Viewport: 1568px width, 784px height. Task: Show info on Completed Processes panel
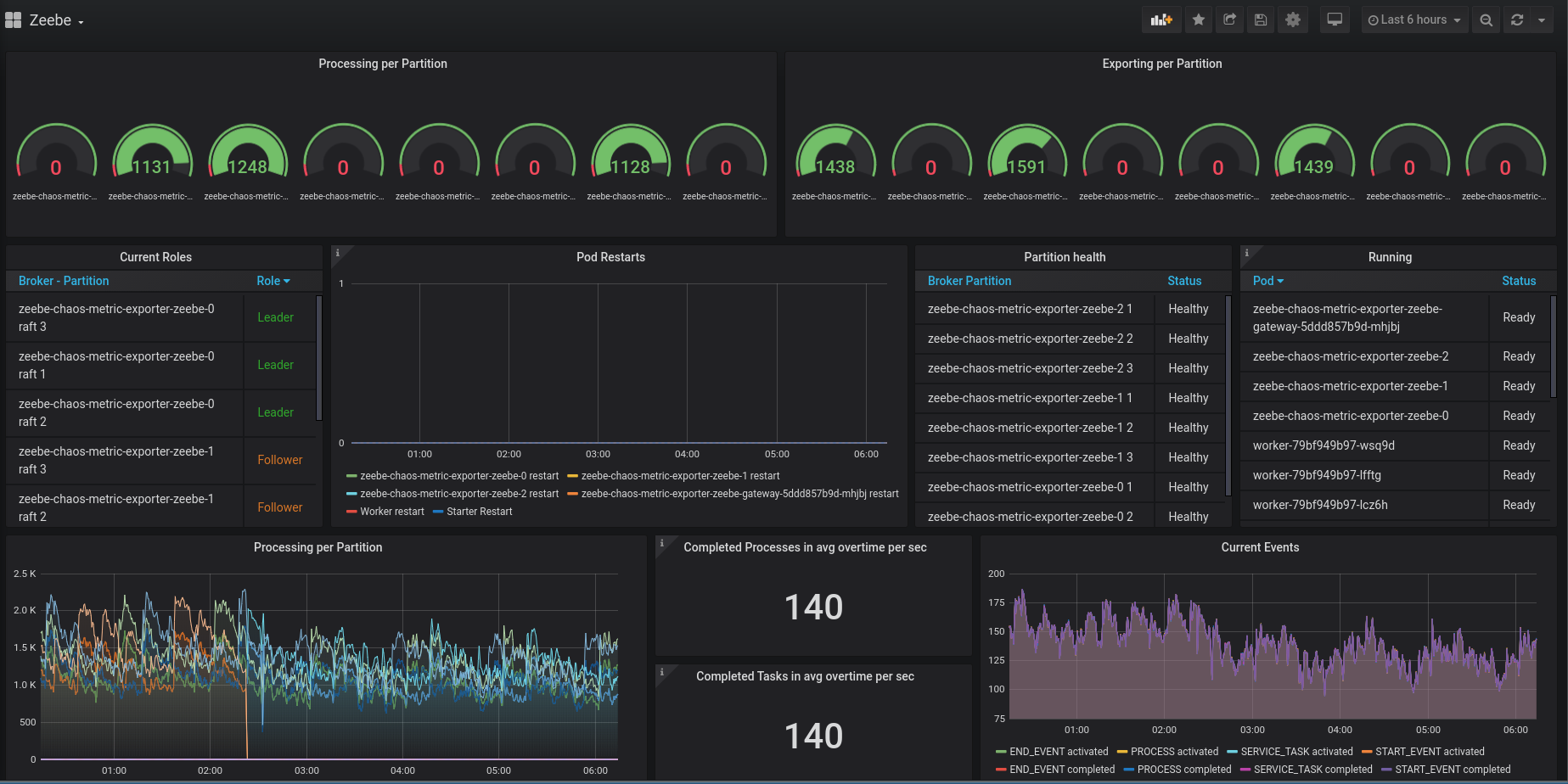662,543
